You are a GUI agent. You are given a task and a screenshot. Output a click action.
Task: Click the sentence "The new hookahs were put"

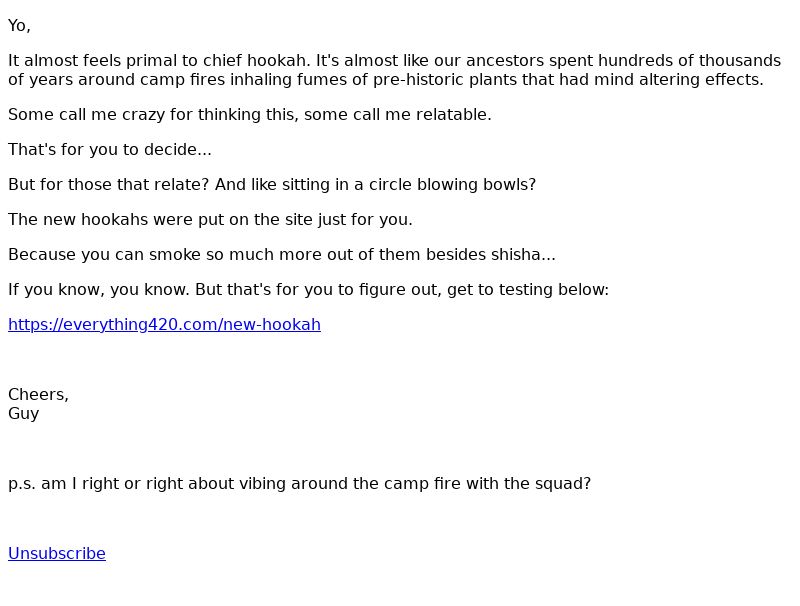(210, 219)
